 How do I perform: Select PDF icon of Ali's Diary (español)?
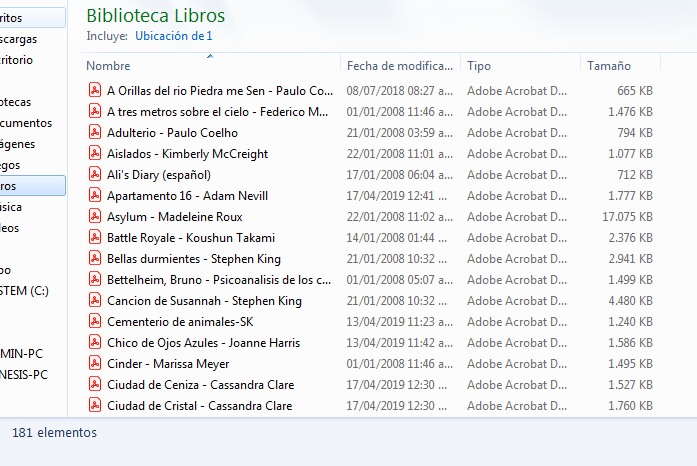click(95, 174)
